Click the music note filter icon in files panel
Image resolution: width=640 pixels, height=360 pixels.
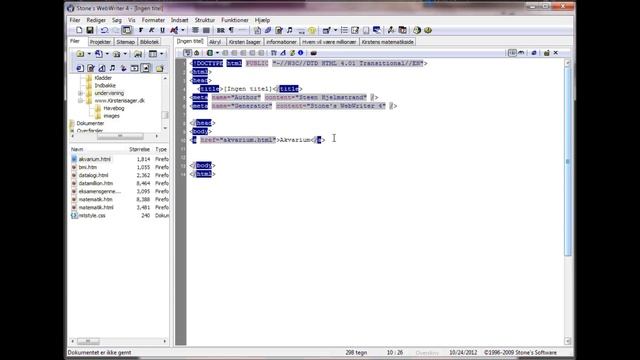click(x=112, y=68)
